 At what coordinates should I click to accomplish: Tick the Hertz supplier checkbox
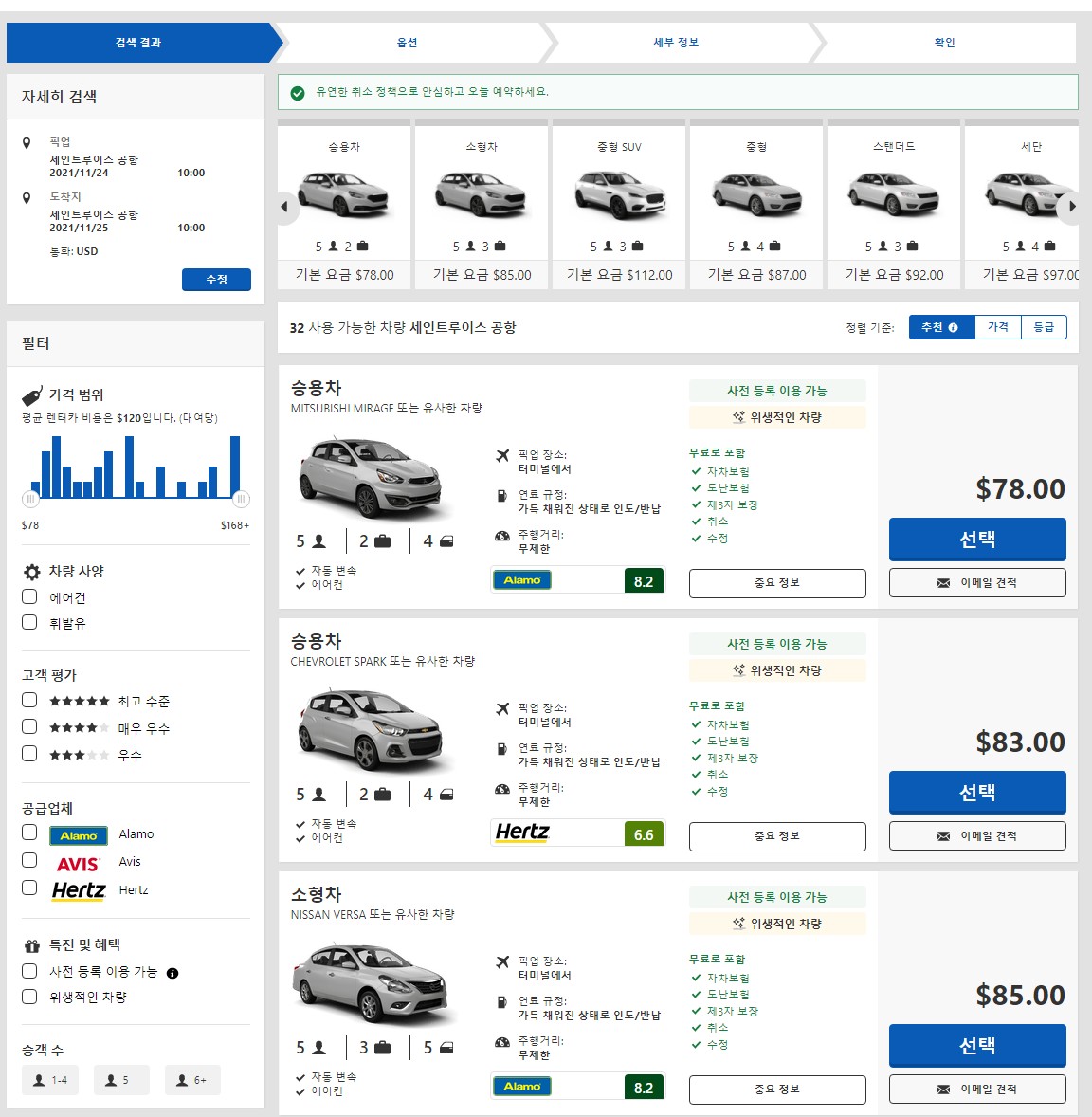pyautogui.click(x=29, y=888)
